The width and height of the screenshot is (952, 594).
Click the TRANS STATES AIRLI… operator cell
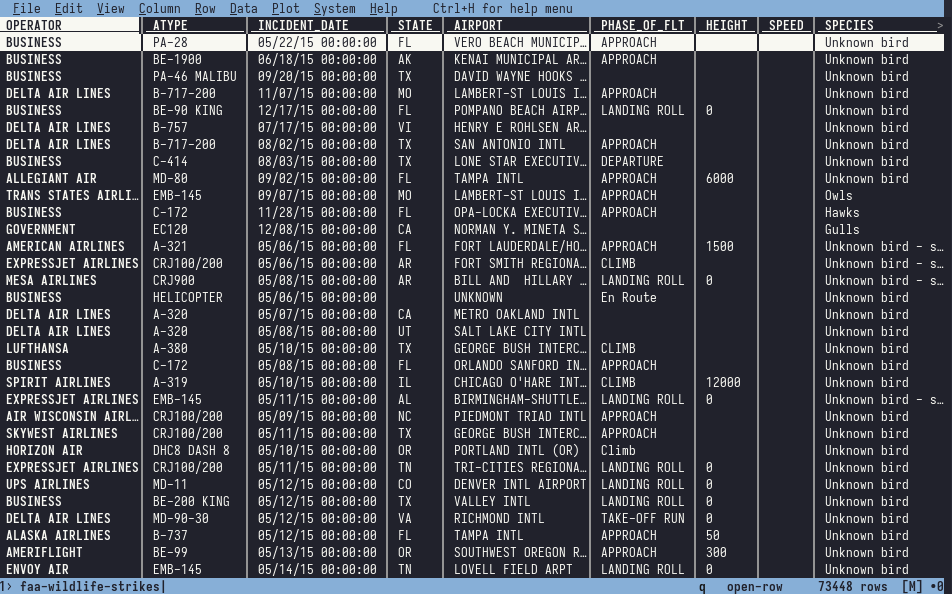tap(72, 196)
